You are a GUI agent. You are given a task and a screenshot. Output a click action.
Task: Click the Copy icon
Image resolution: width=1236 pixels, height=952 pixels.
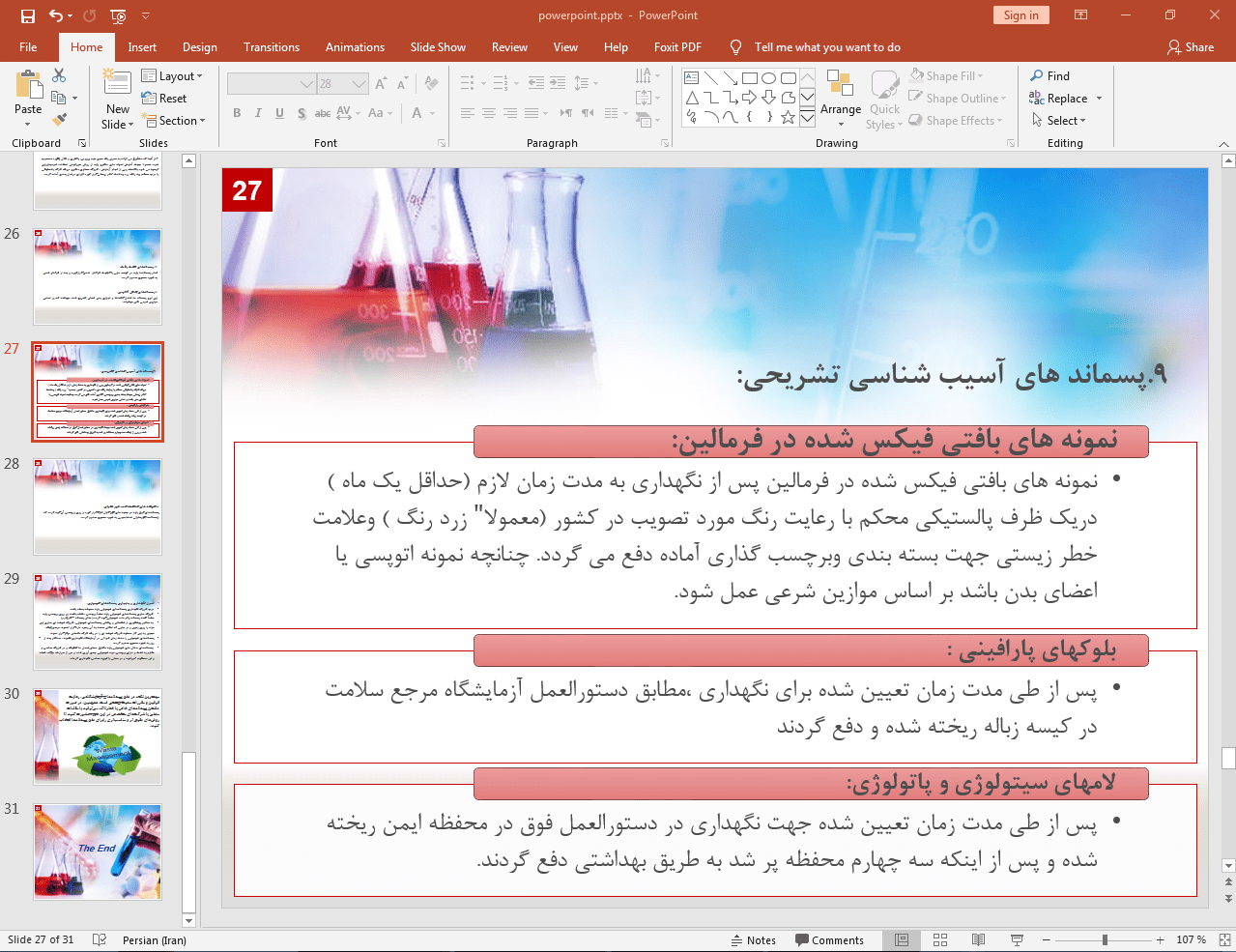pyautogui.click(x=59, y=98)
